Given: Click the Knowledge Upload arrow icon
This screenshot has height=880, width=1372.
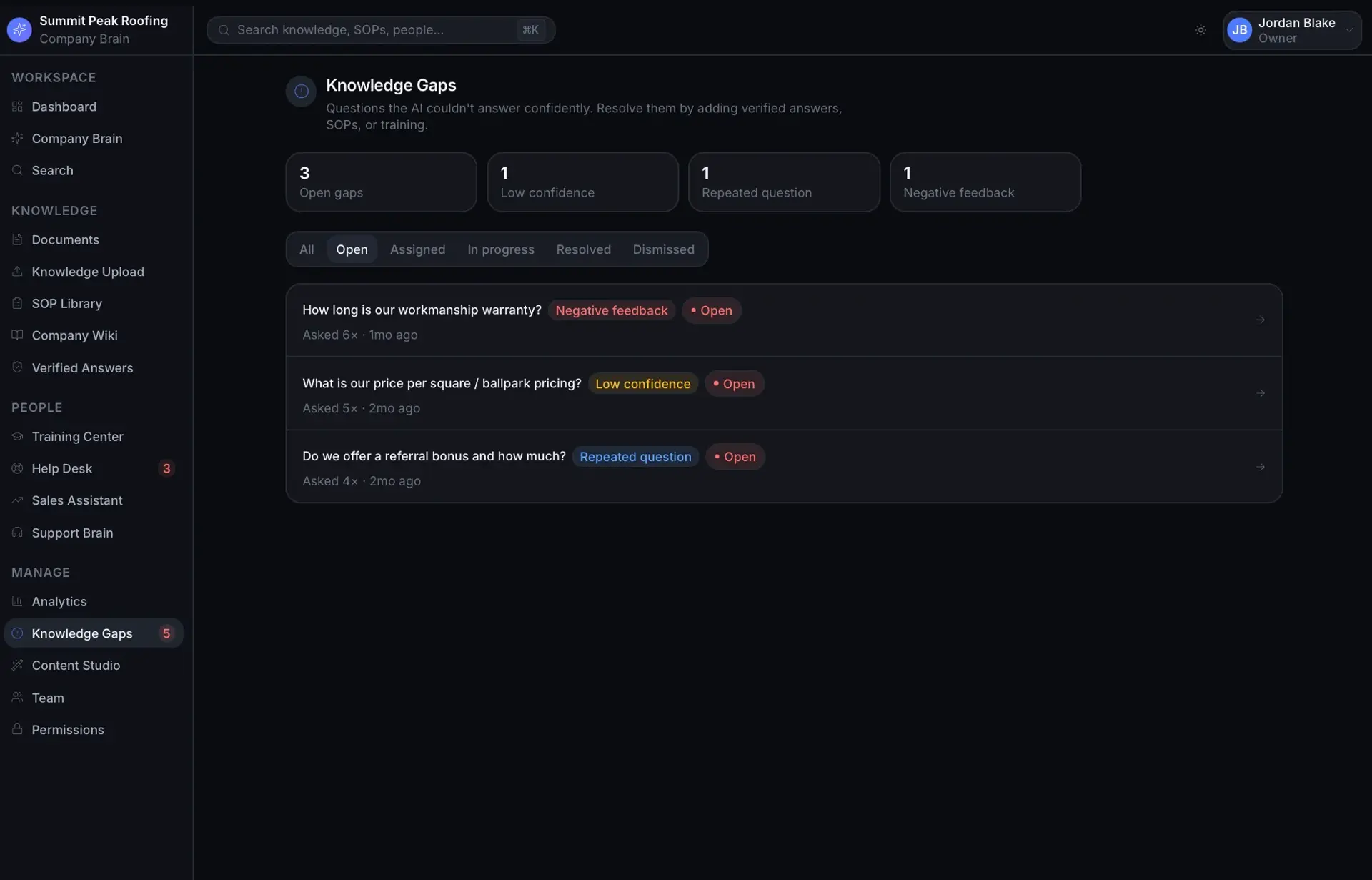Looking at the screenshot, I should 17,272.
